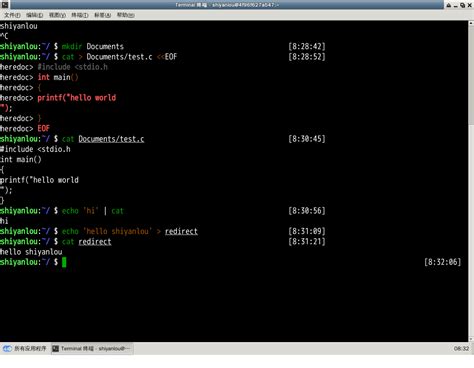Click the 'hello shiyanlou' output line
The image size is (474, 368).
click(31, 252)
